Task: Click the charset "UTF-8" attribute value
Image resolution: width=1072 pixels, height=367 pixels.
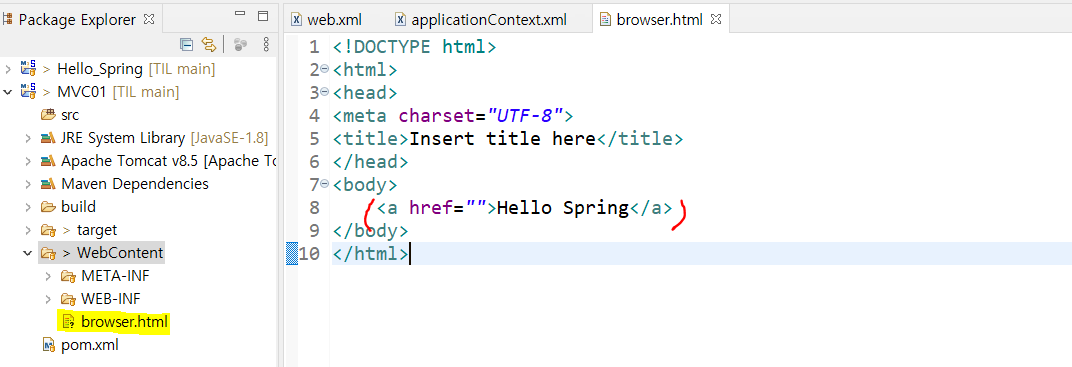Action: point(524,115)
